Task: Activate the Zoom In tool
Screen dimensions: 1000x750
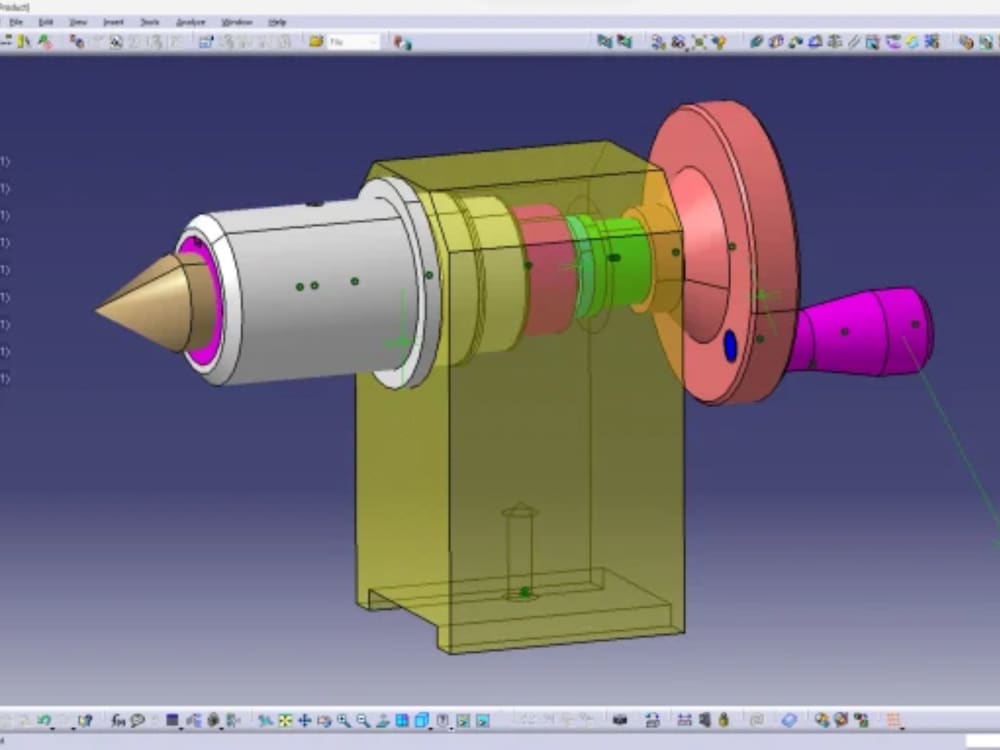Action: coord(341,717)
